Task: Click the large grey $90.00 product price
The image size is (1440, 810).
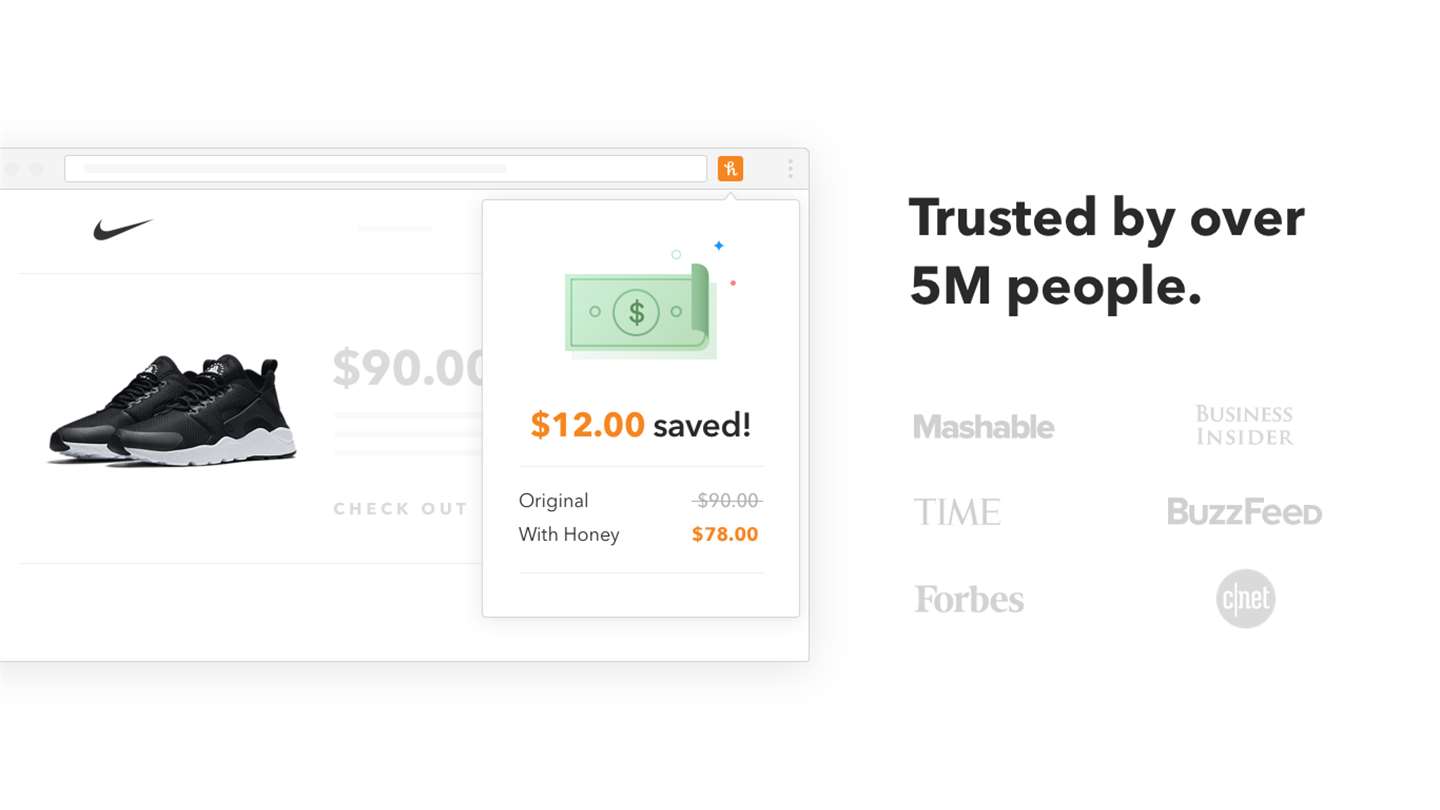Action: tap(408, 368)
